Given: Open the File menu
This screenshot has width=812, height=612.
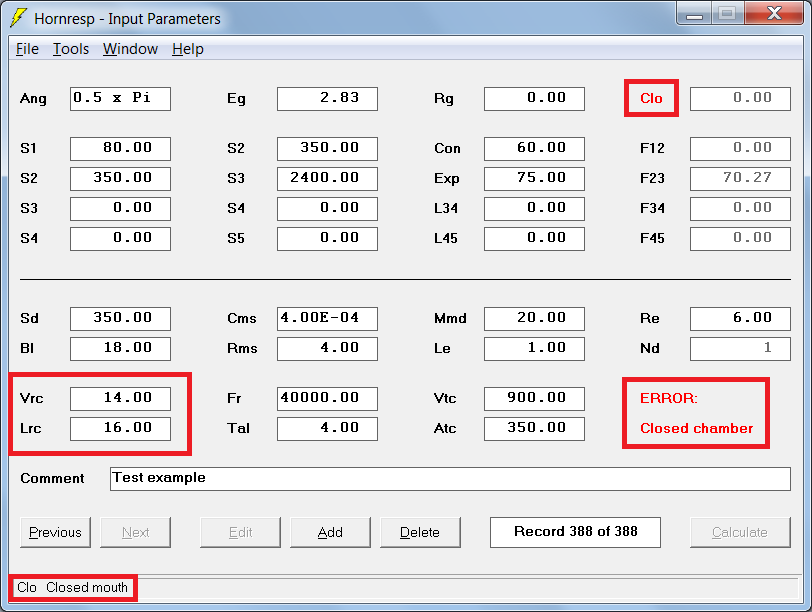Looking at the screenshot, I should click(x=27, y=49).
